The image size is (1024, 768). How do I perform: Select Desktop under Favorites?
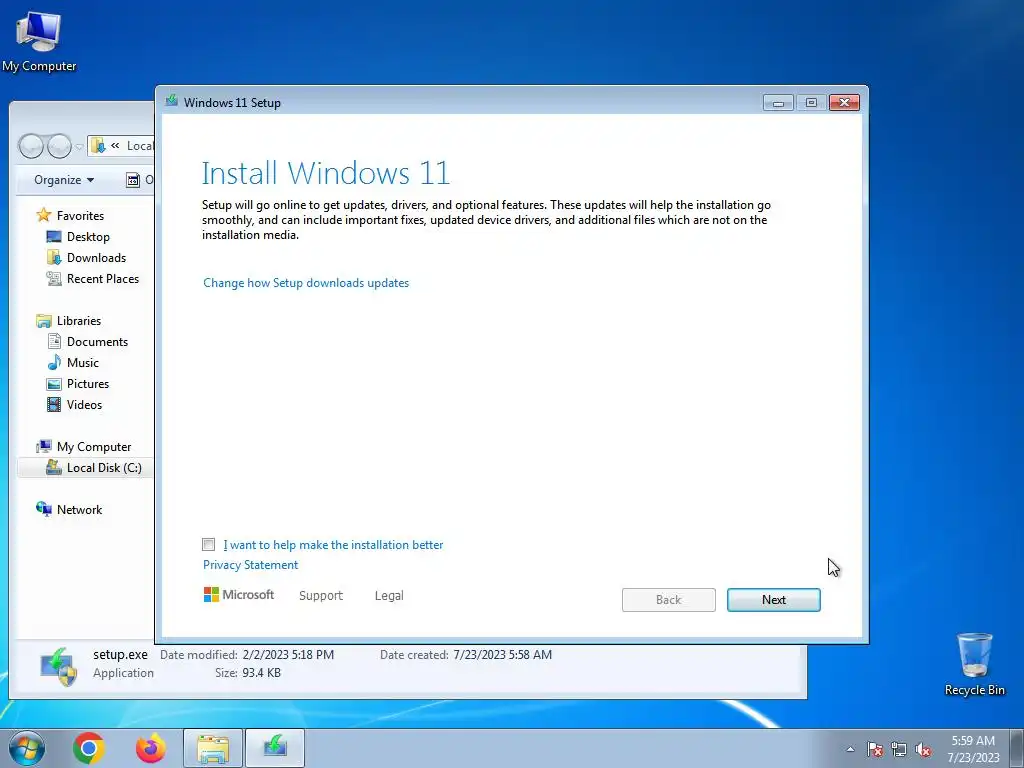[x=78, y=236]
